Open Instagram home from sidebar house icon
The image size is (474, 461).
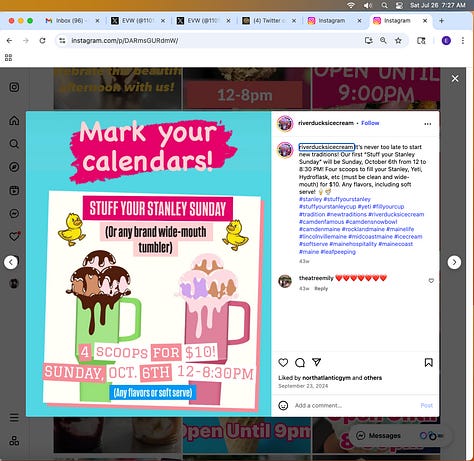pos(14,120)
